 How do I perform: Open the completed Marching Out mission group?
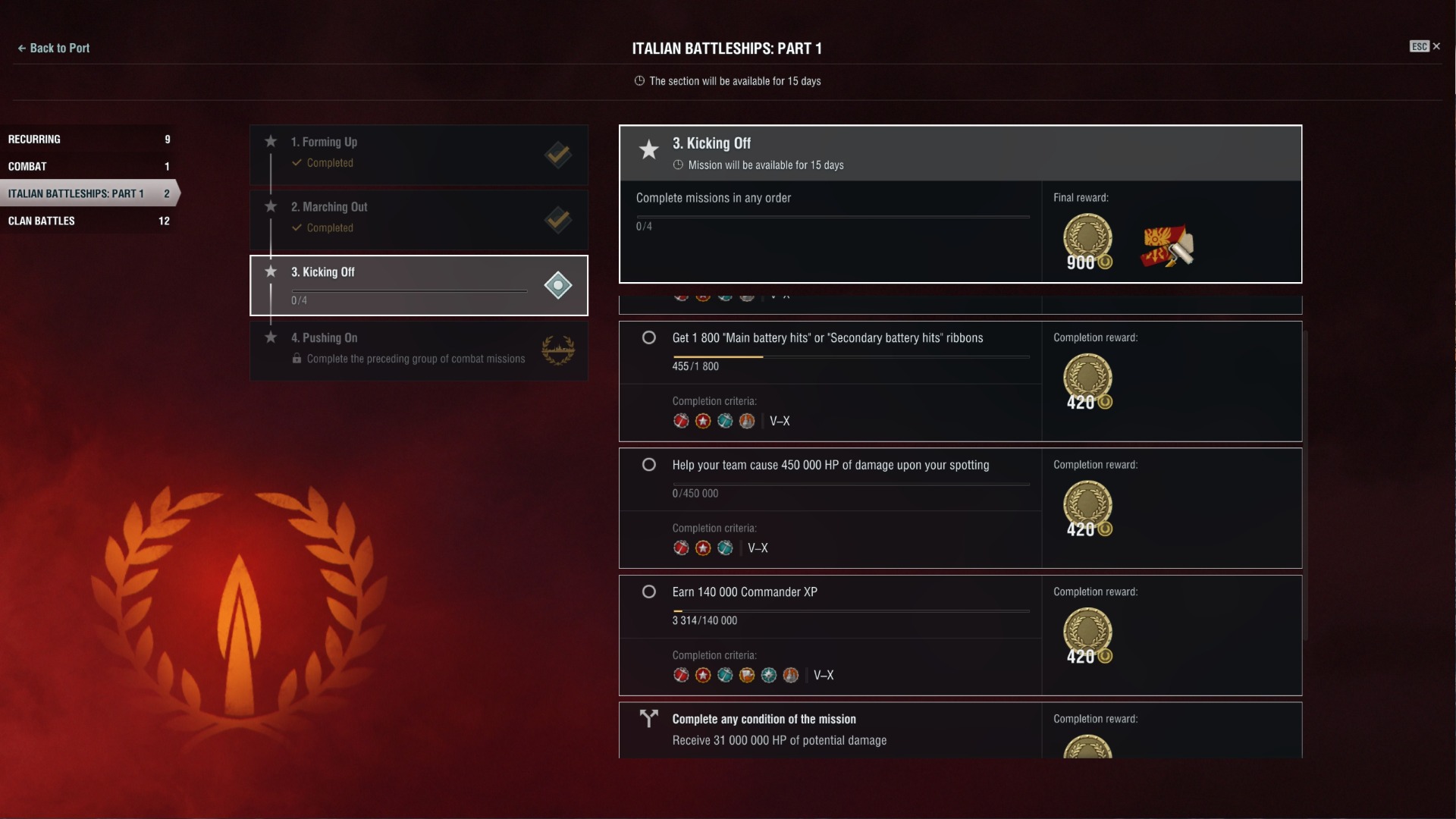coord(419,220)
